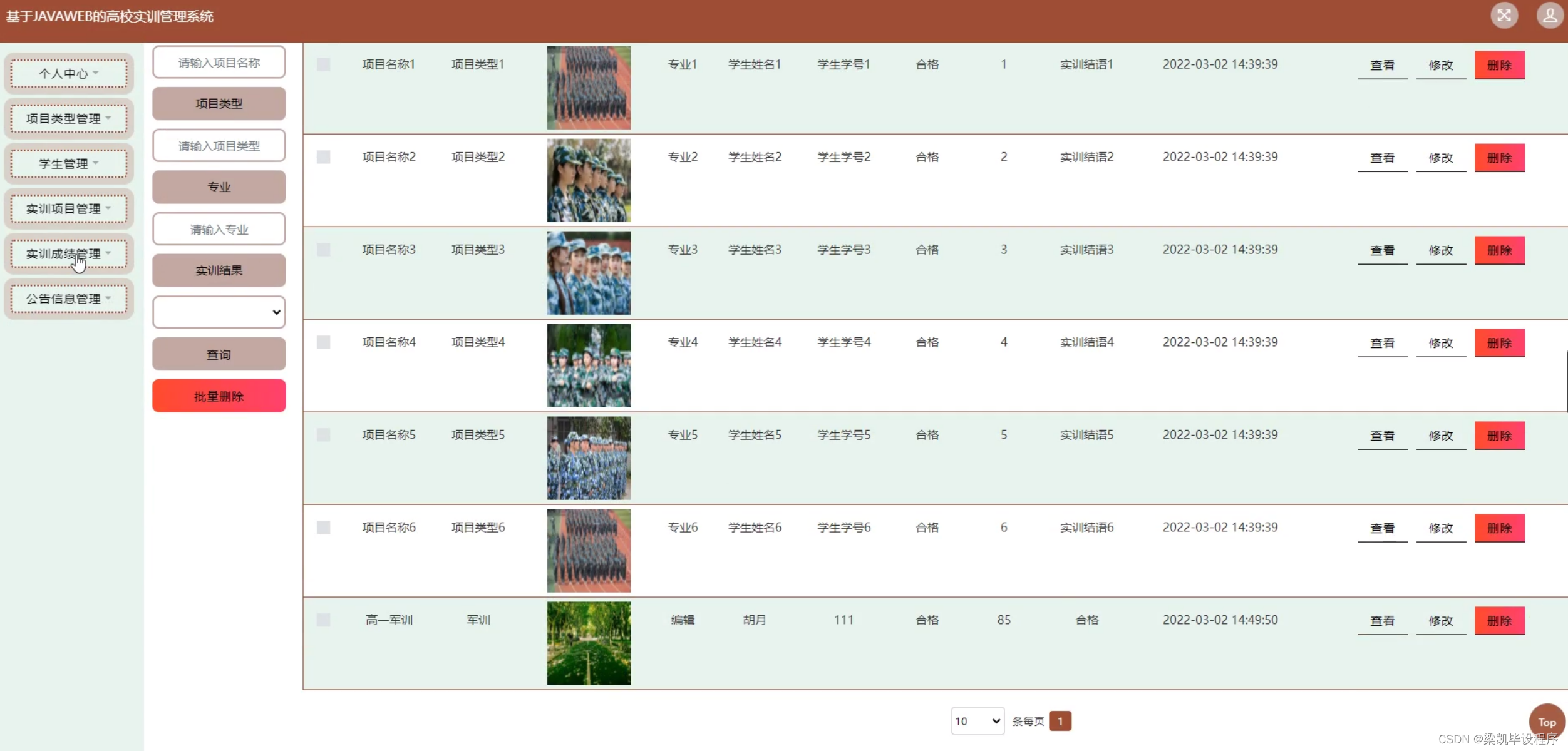Delete the 项目名称5 row with 删除
1568x751 pixels.
coord(1499,436)
